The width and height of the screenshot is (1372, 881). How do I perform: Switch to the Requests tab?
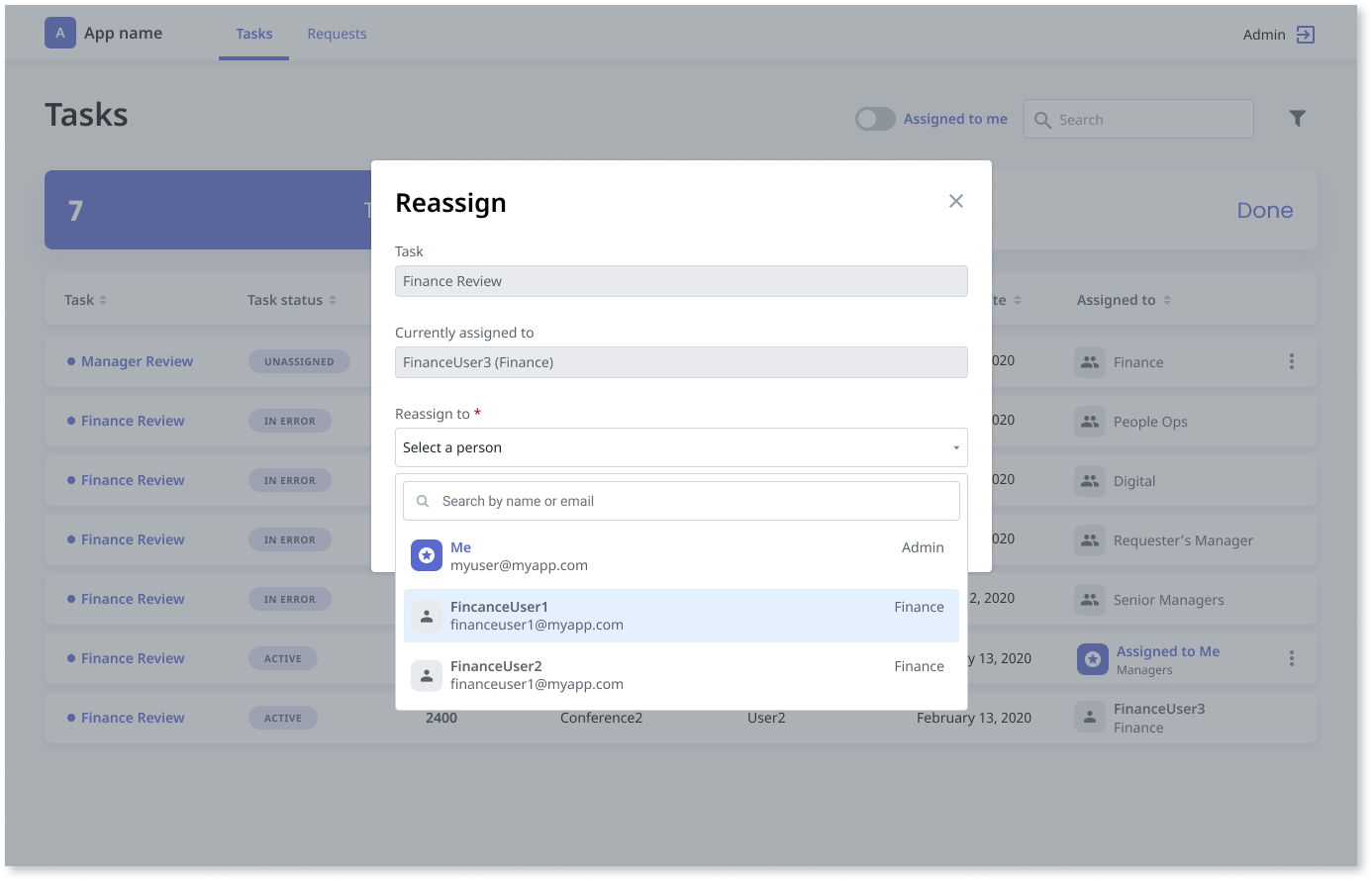pyautogui.click(x=337, y=33)
